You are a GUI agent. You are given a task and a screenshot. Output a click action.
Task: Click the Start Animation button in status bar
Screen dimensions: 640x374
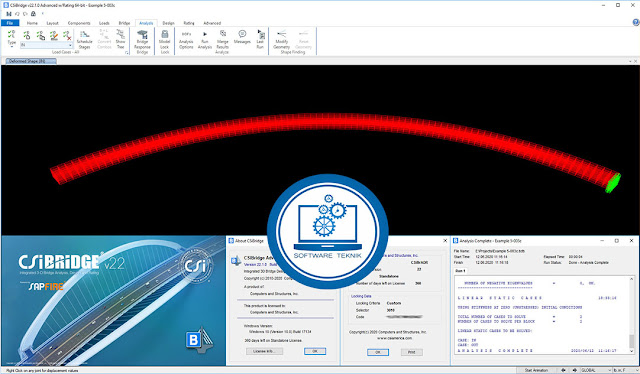(x=536, y=370)
